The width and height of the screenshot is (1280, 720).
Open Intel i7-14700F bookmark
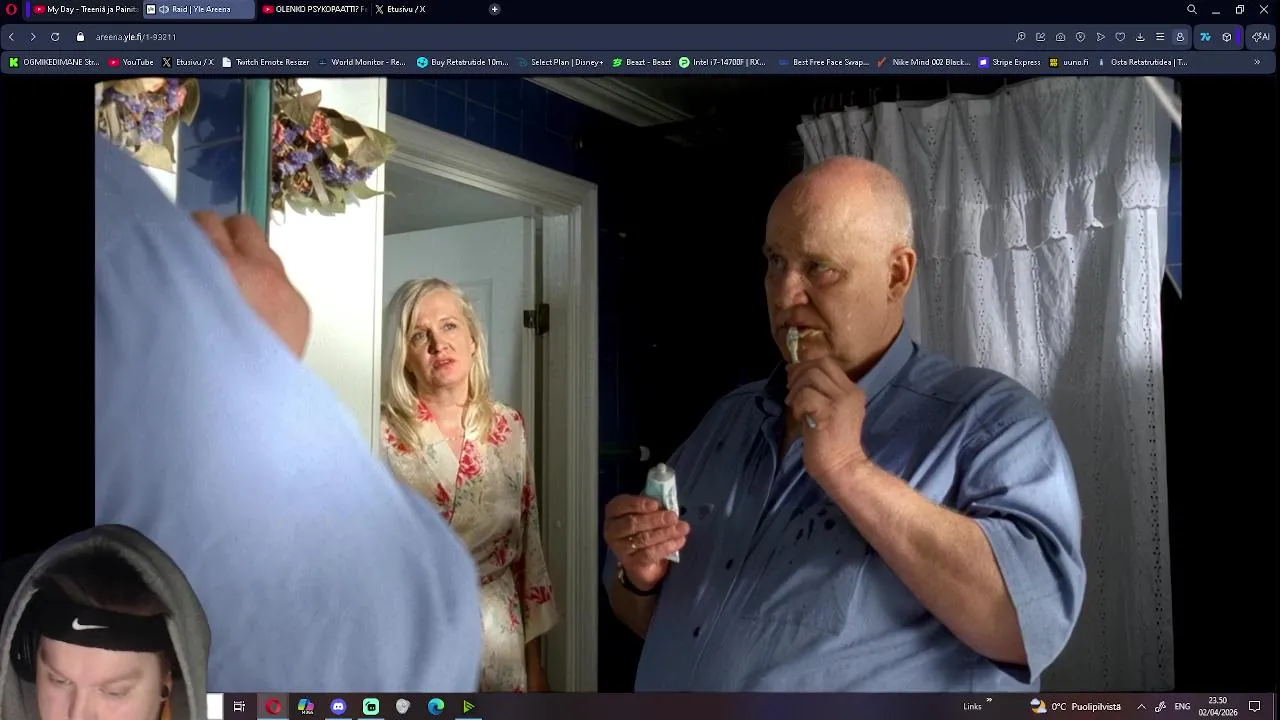click(722, 62)
